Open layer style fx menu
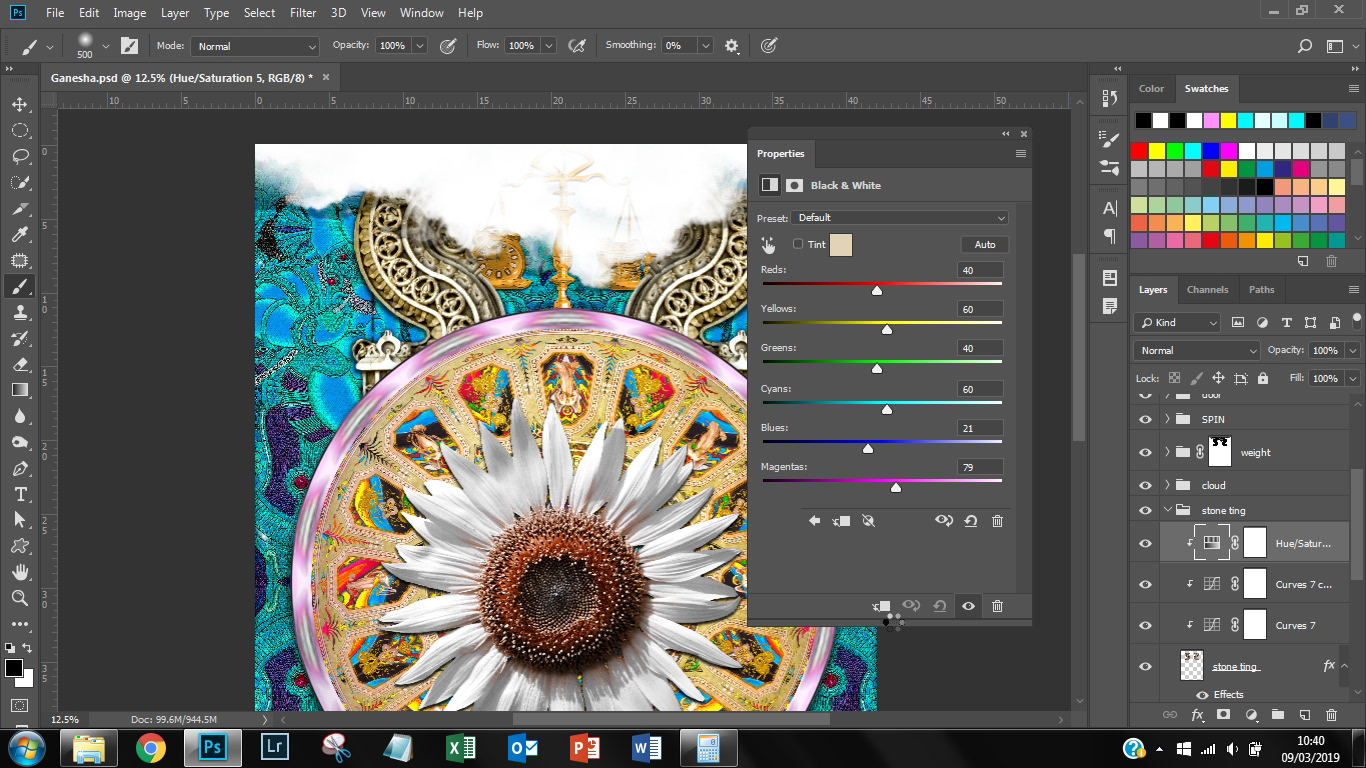 pos(1197,715)
